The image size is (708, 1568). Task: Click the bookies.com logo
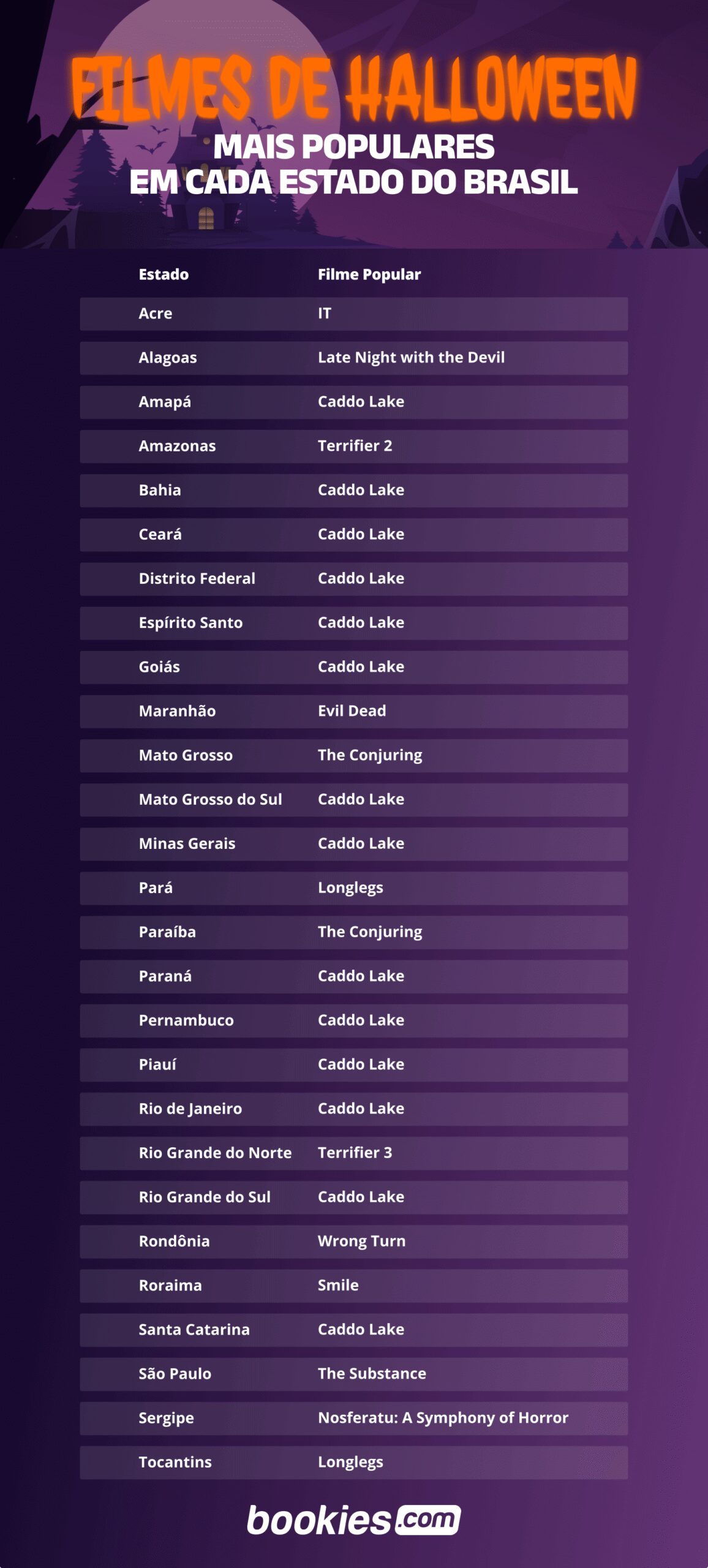click(x=353, y=1520)
